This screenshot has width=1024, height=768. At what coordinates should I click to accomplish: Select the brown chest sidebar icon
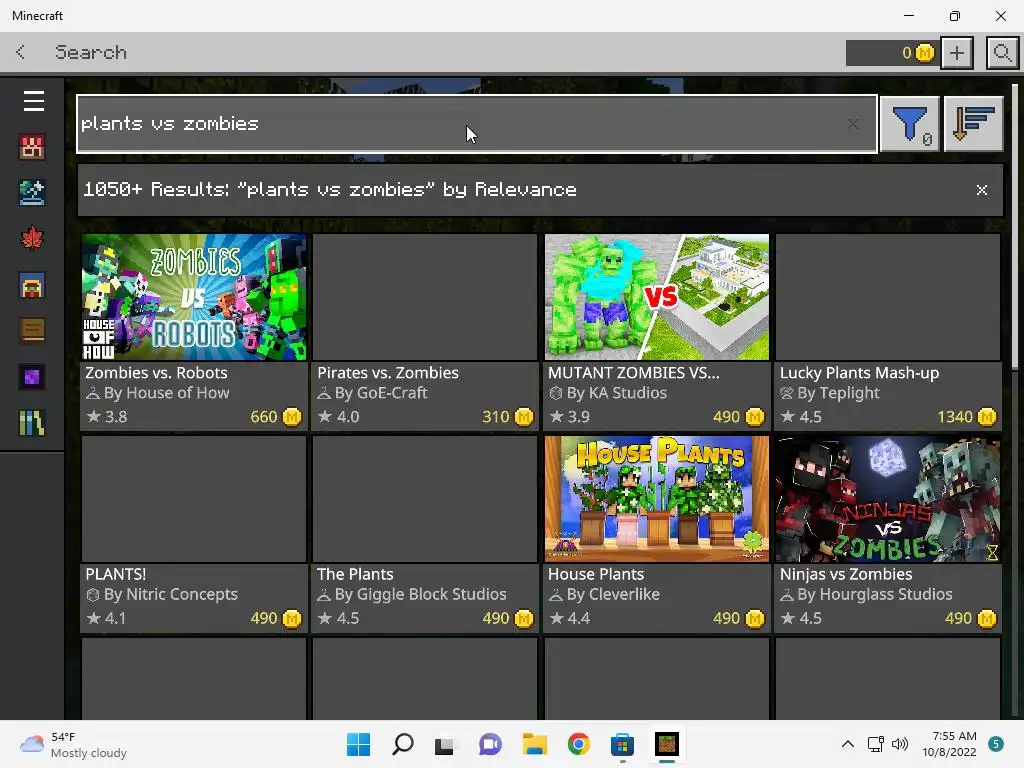(x=32, y=330)
